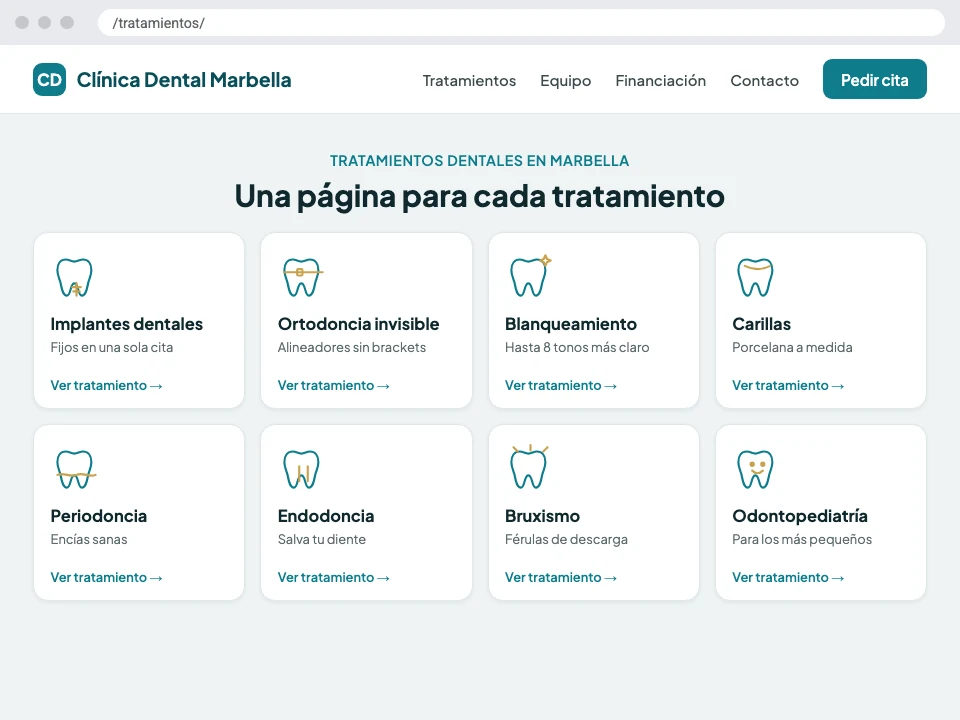This screenshot has height=720, width=960.
Task: Open Ver tratamiento link under Odontopediatría
Action: (788, 577)
